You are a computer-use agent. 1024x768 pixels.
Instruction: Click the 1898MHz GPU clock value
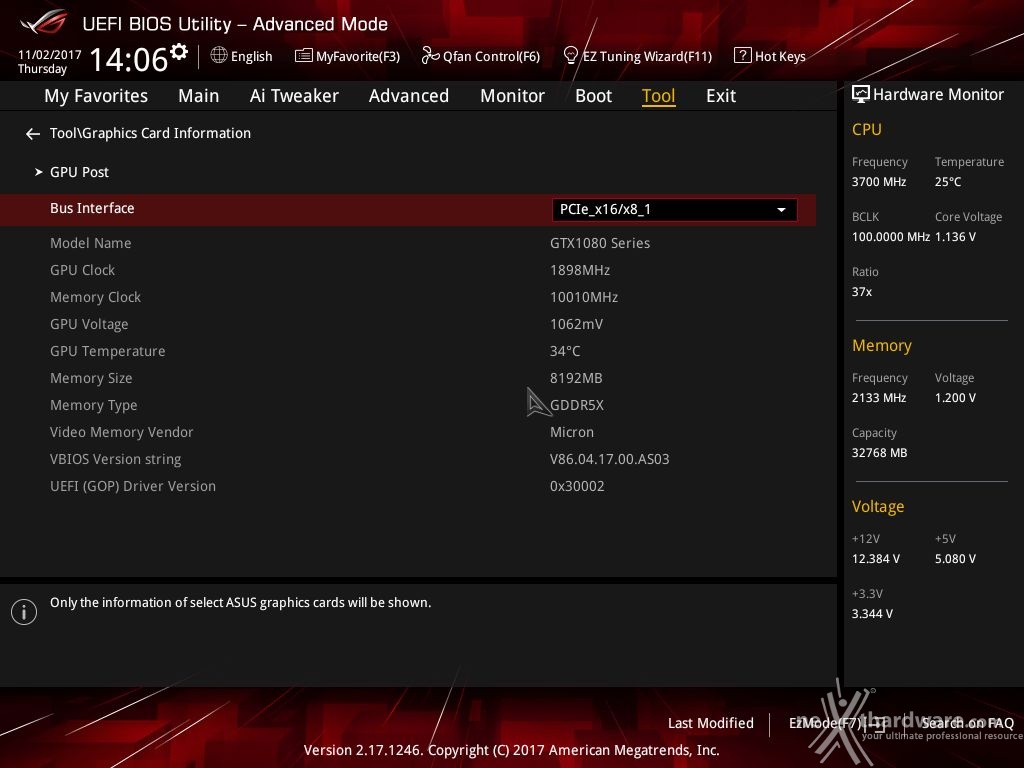(x=580, y=270)
